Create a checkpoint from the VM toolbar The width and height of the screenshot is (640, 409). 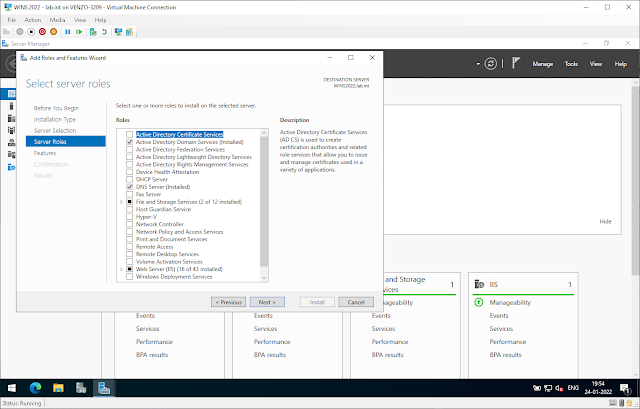click(93, 32)
